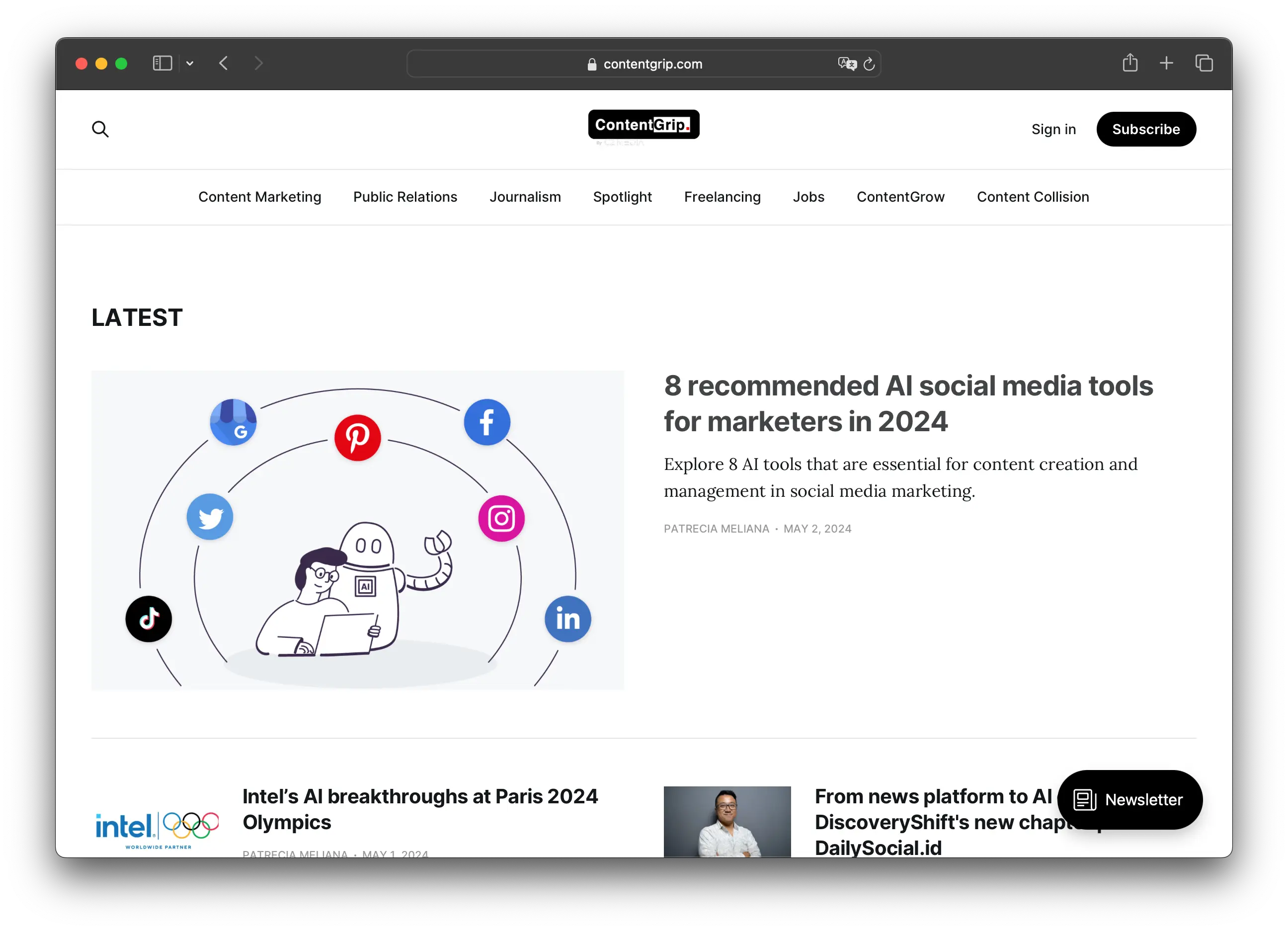Screen dimensions: 1288x931
Task: Open the ContentGrow menu item
Action: 901,197
